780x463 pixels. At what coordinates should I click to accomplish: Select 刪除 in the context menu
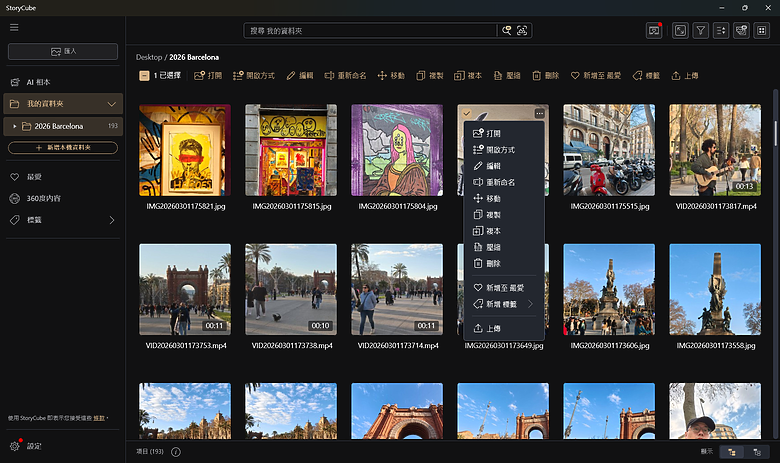pos(492,263)
